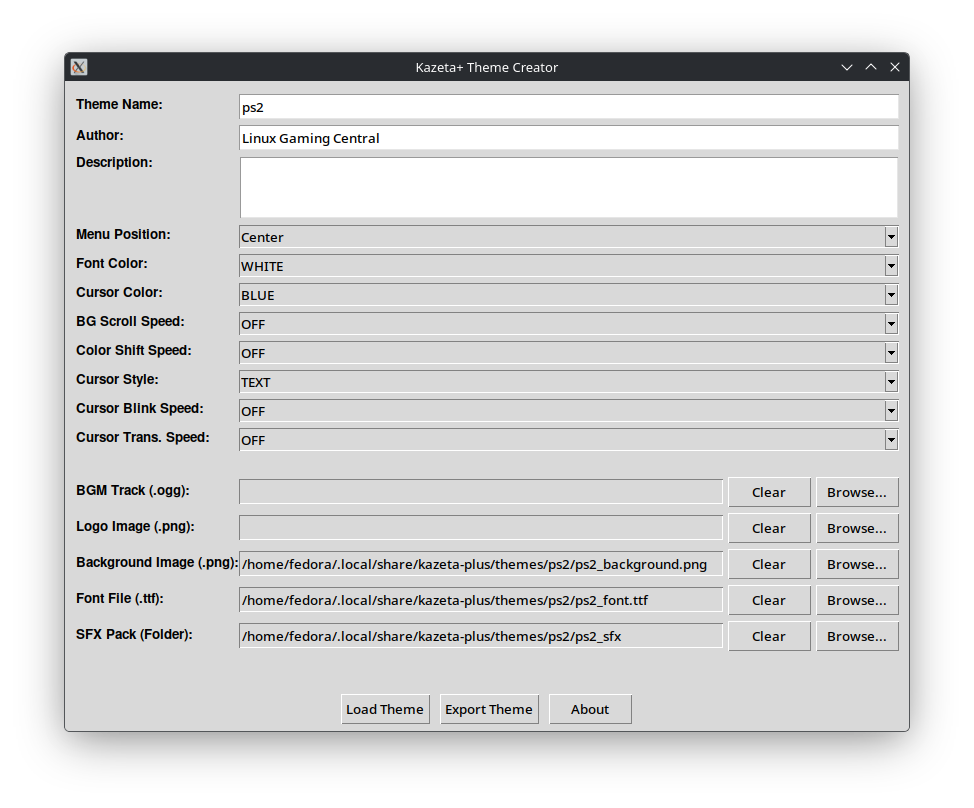Choose a Cursor Style from dropdown
The height and width of the screenshot is (808, 974).
point(568,382)
